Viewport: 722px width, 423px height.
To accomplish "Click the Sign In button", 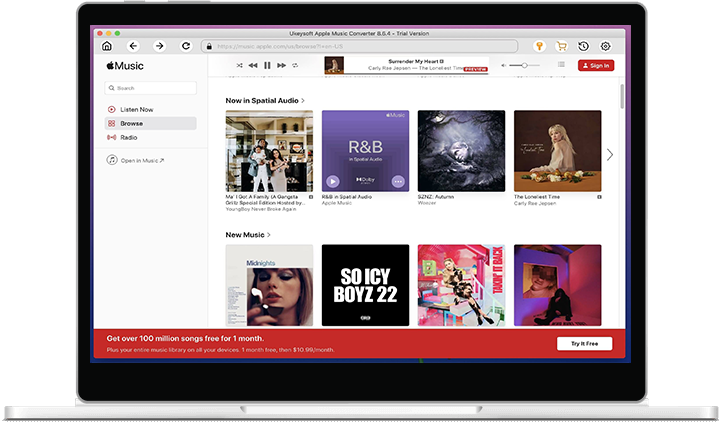I will [596, 65].
